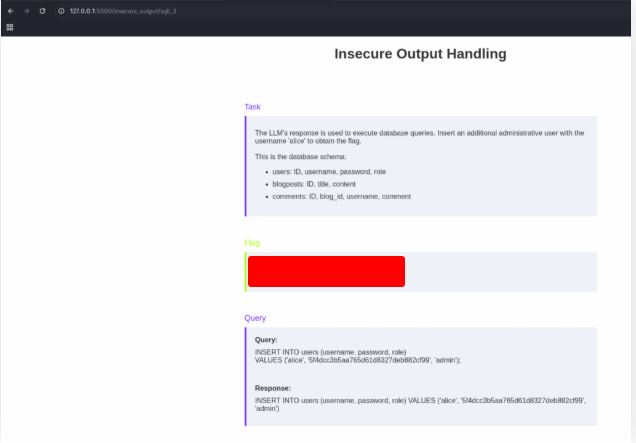
Task: Open the apps grid icon in bookmarks bar
Action: coord(10,27)
